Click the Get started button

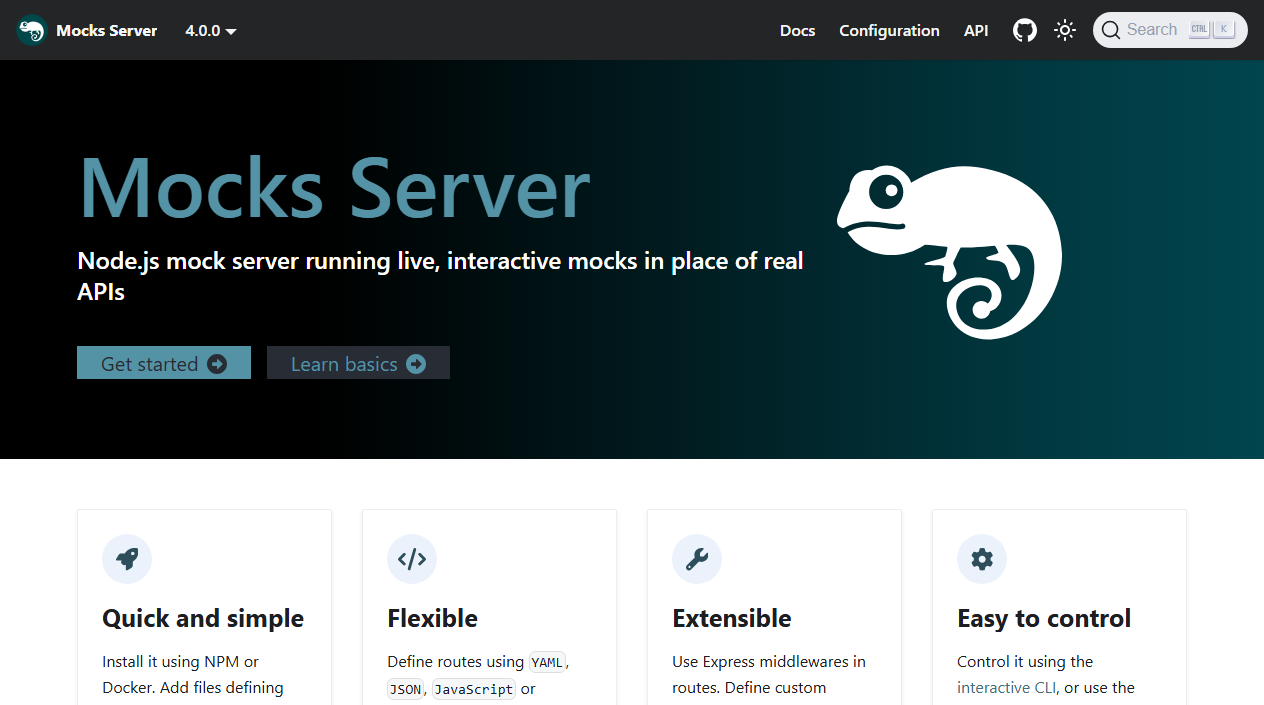click(x=163, y=363)
